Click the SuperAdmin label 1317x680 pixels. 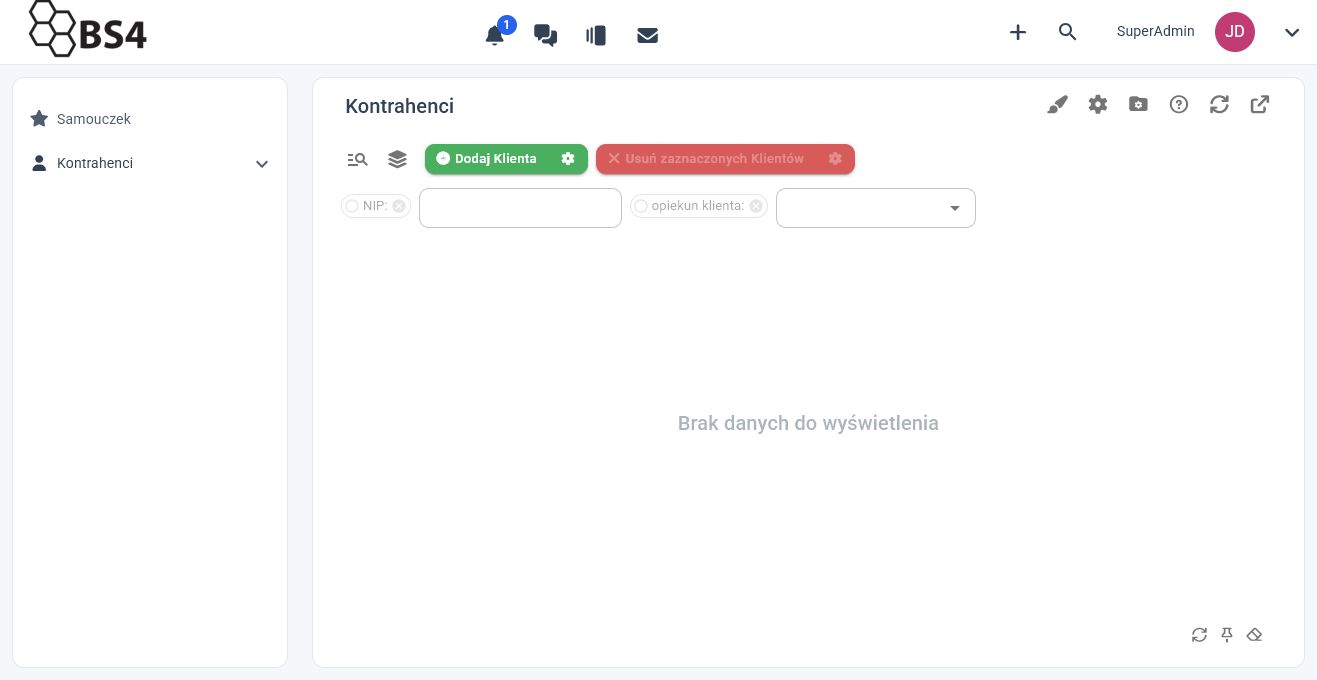pos(1155,31)
